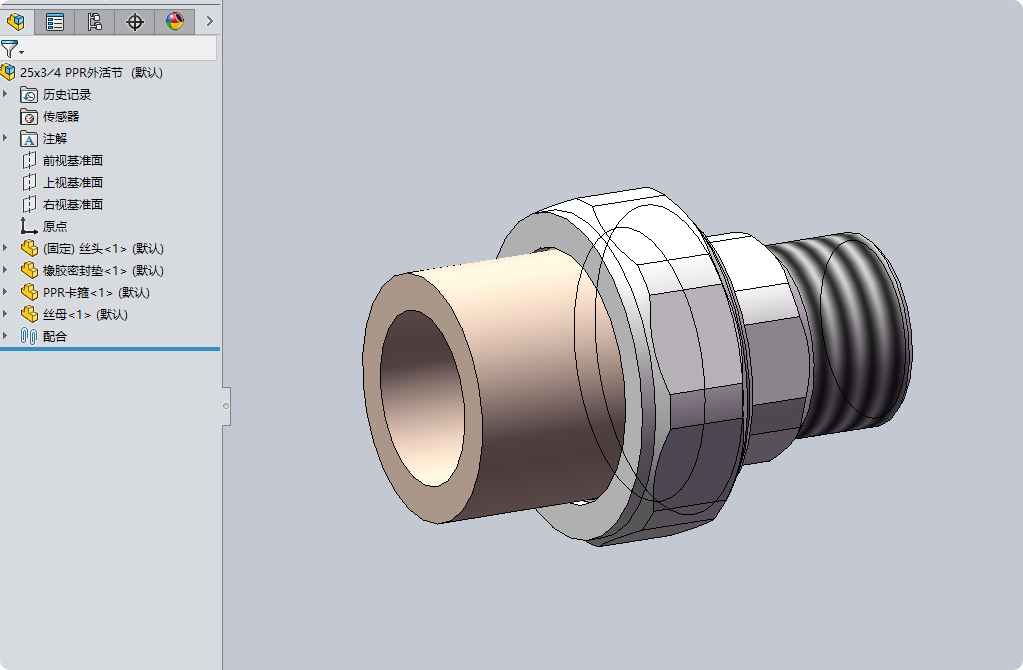The height and width of the screenshot is (670, 1023).
Task: Switch to the PropertyManager tab
Action: click(55, 22)
